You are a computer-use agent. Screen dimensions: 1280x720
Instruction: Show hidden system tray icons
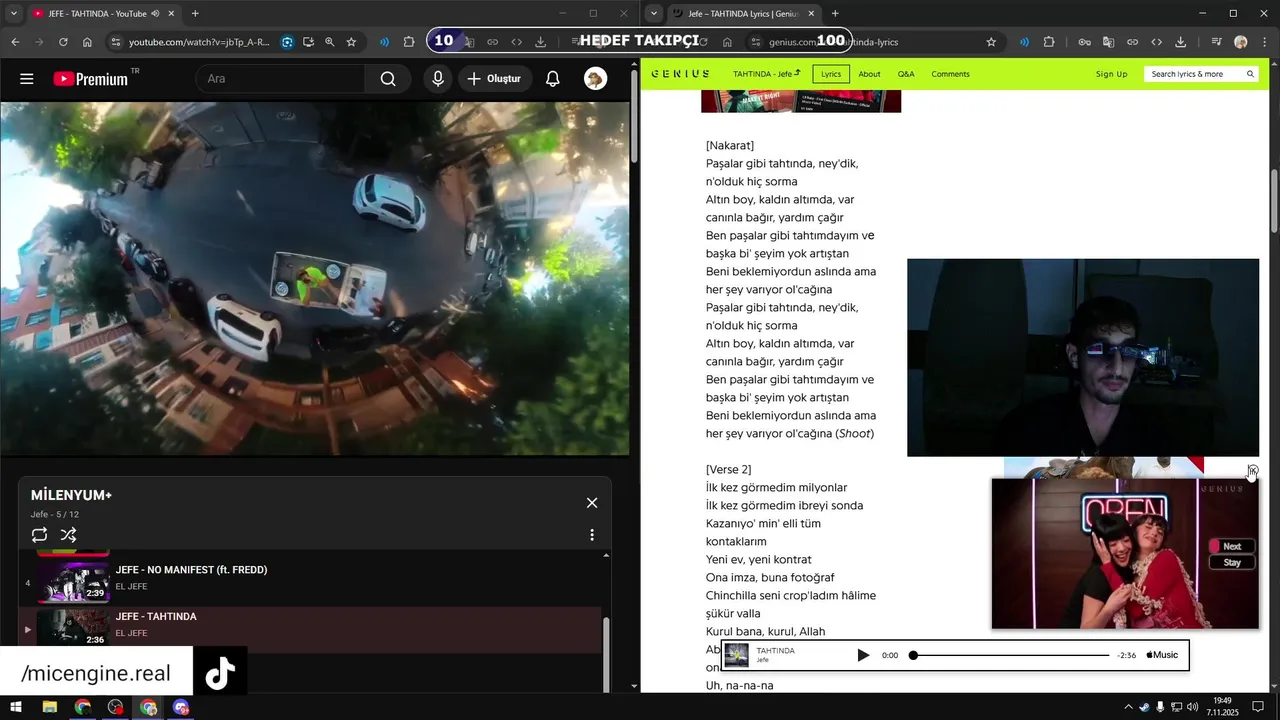coord(1128,707)
